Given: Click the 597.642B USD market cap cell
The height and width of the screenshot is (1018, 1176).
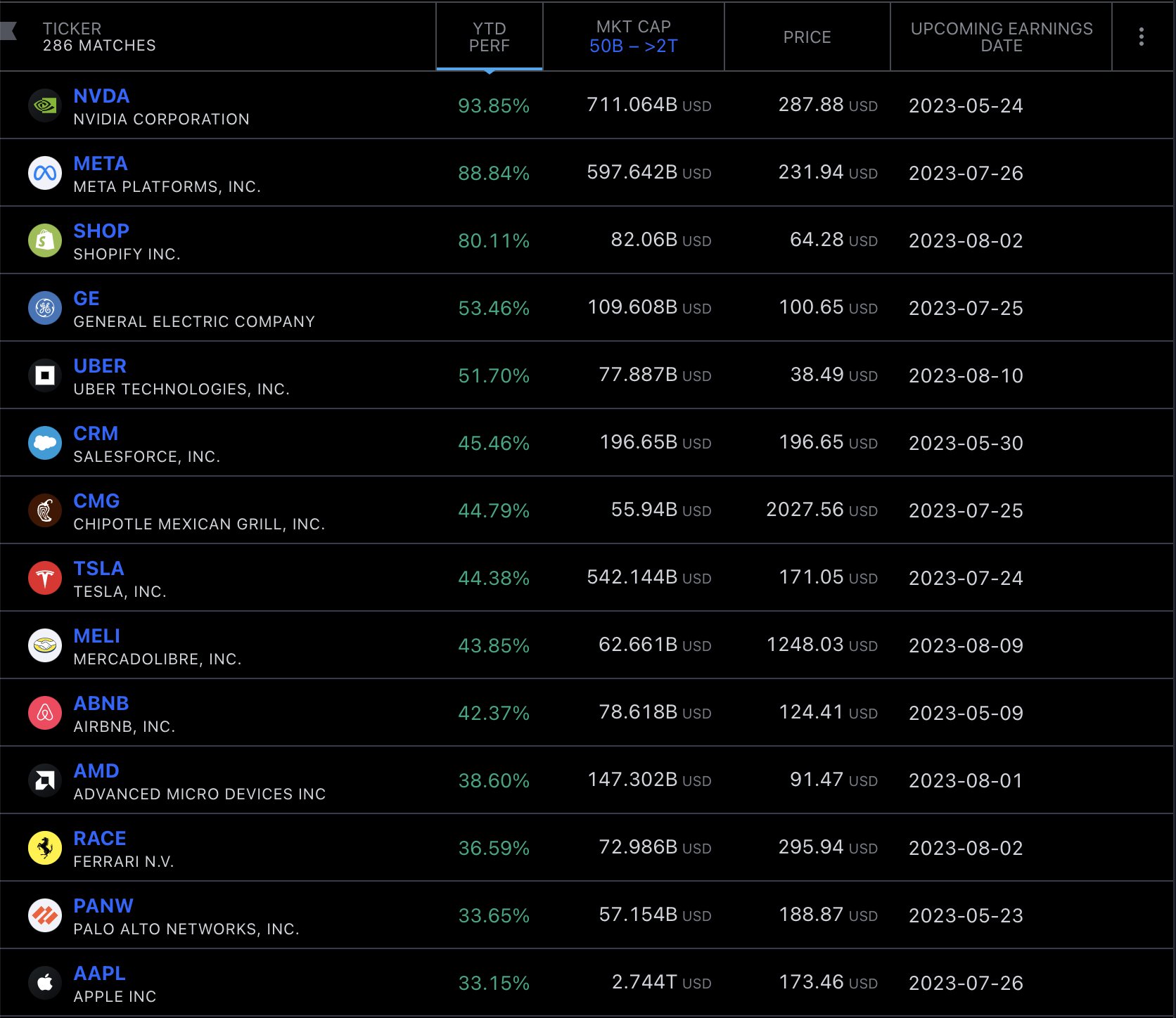Looking at the screenshot, I should 649,172.
